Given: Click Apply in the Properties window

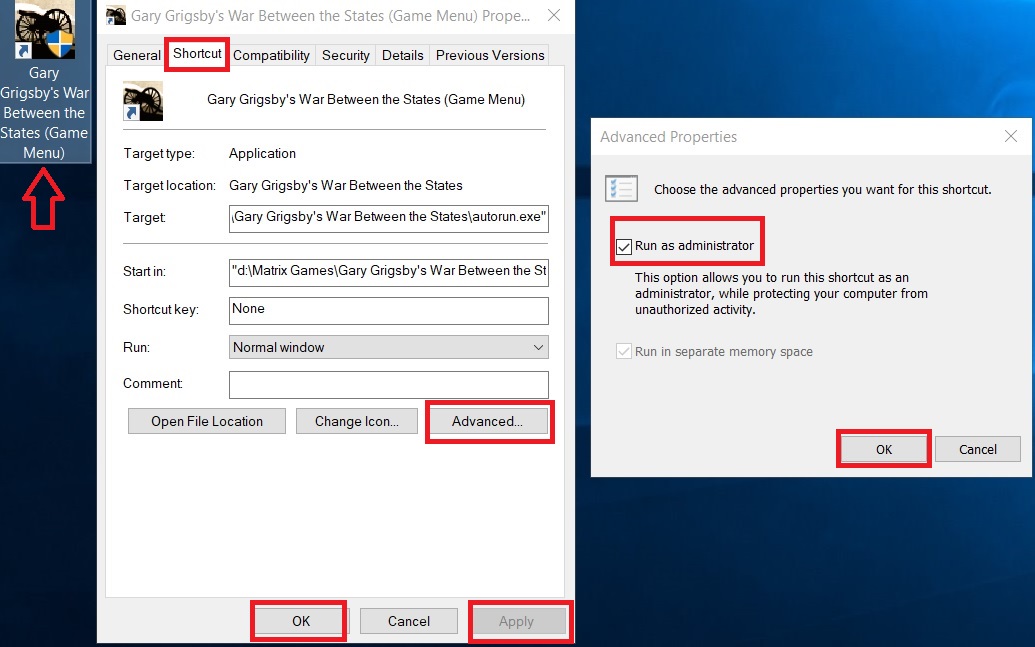Looking at the screenshot, I should [516, 621].
